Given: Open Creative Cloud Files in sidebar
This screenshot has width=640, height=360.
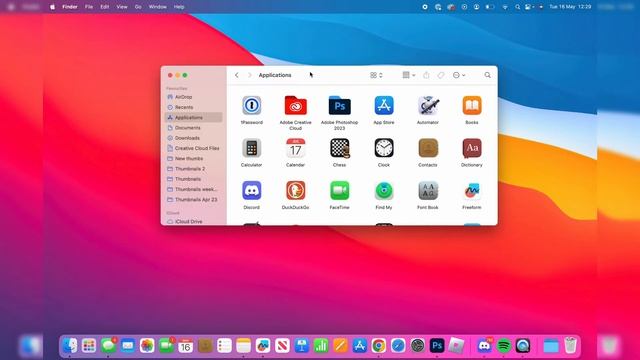Looking at the screenshot, I should point(194,148).
